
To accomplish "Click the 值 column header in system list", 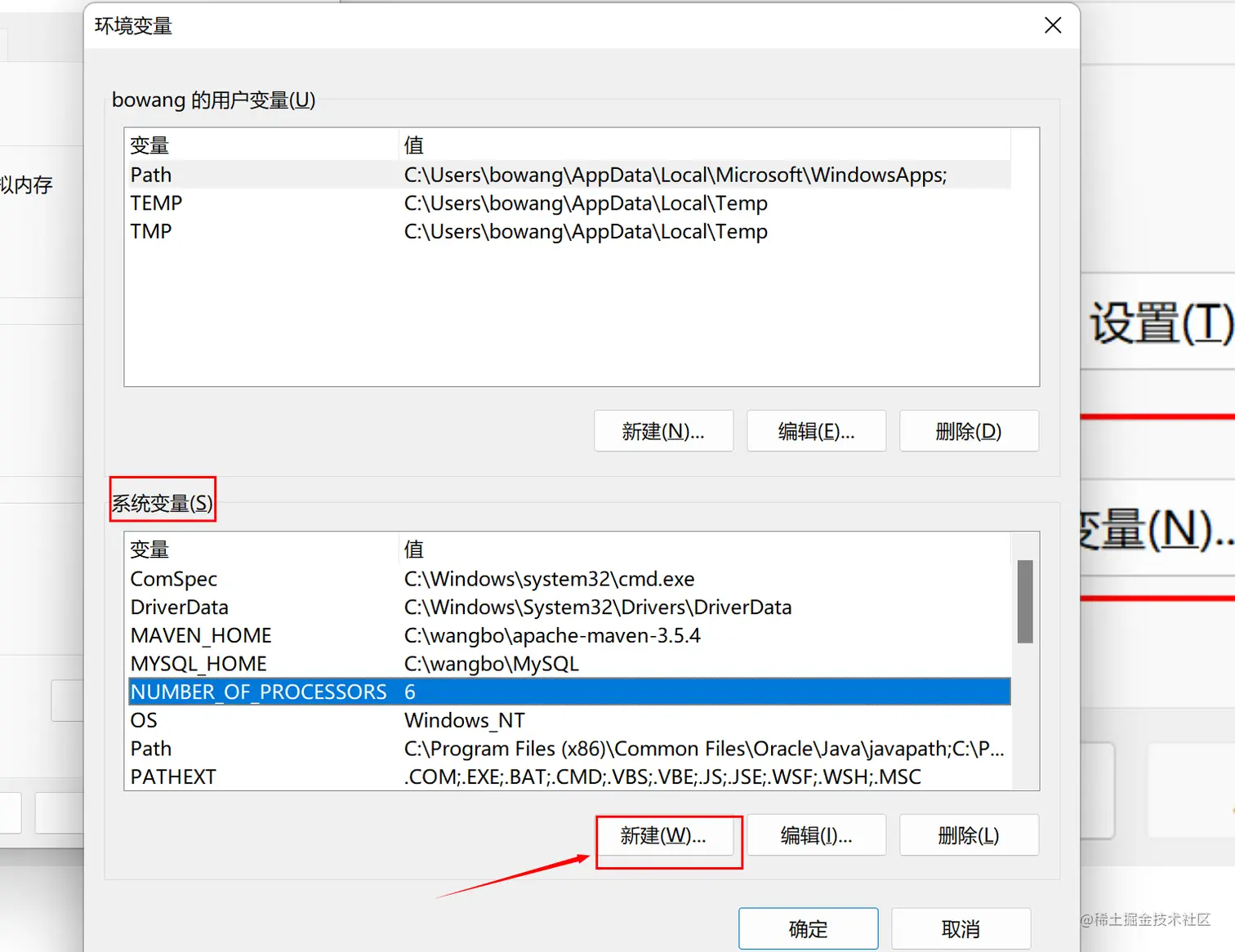I will tap(705, 549).
